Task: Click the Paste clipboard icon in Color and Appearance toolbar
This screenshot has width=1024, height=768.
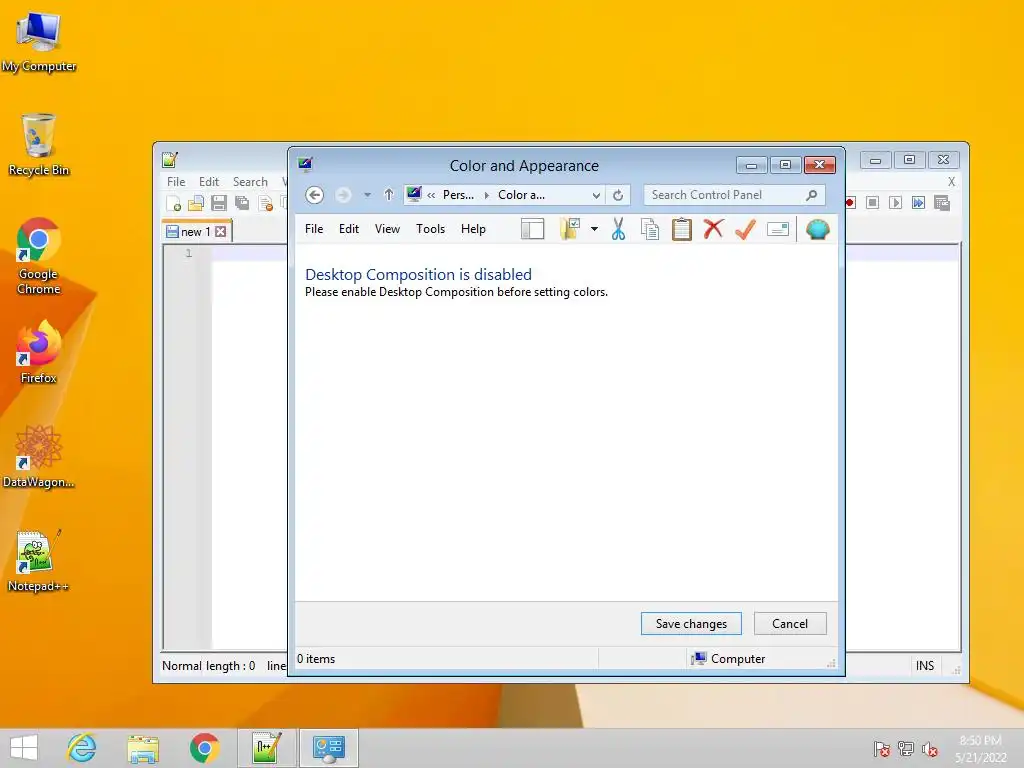Action: point(682,229)
